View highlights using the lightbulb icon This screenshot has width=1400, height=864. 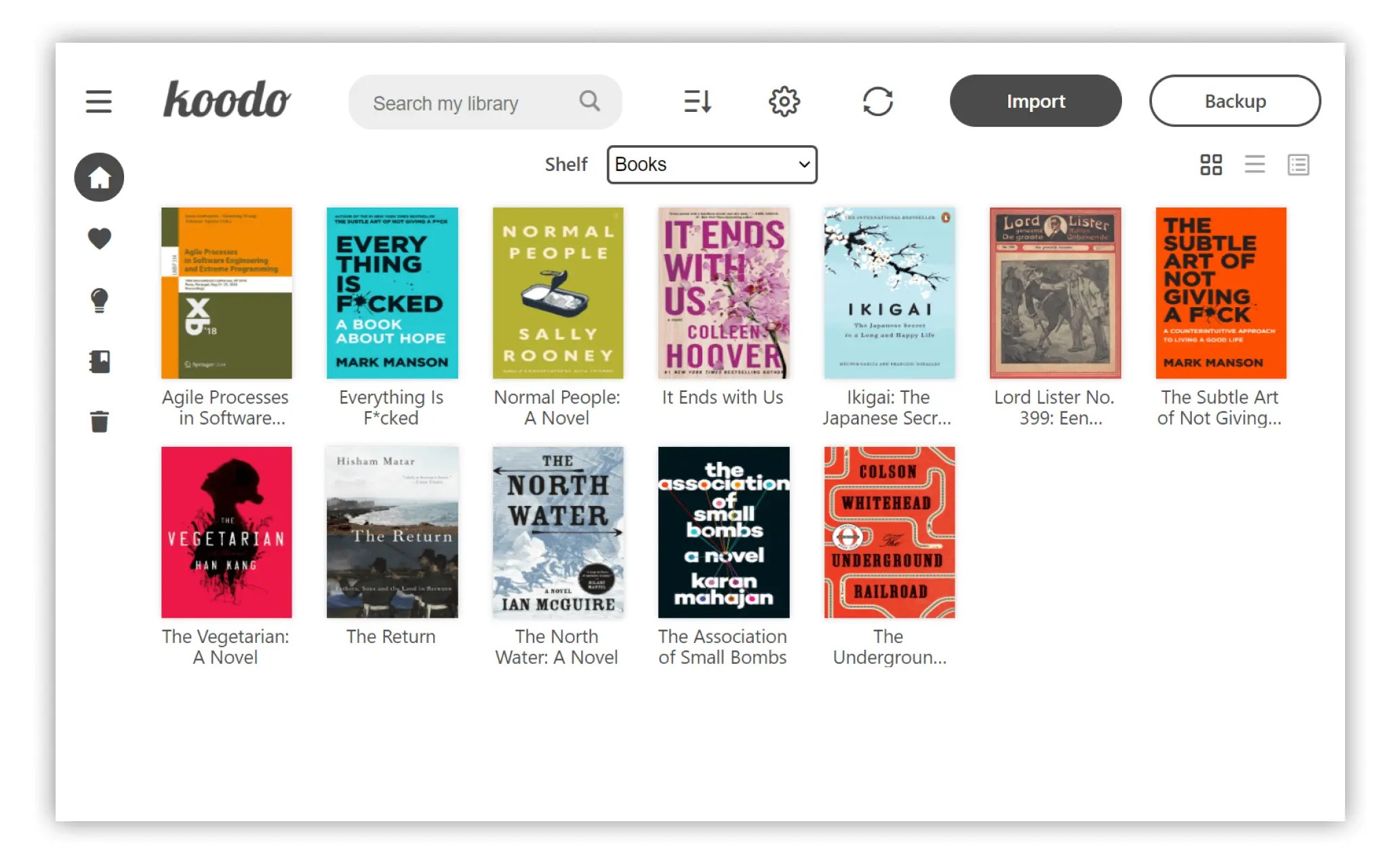[98, 299]
